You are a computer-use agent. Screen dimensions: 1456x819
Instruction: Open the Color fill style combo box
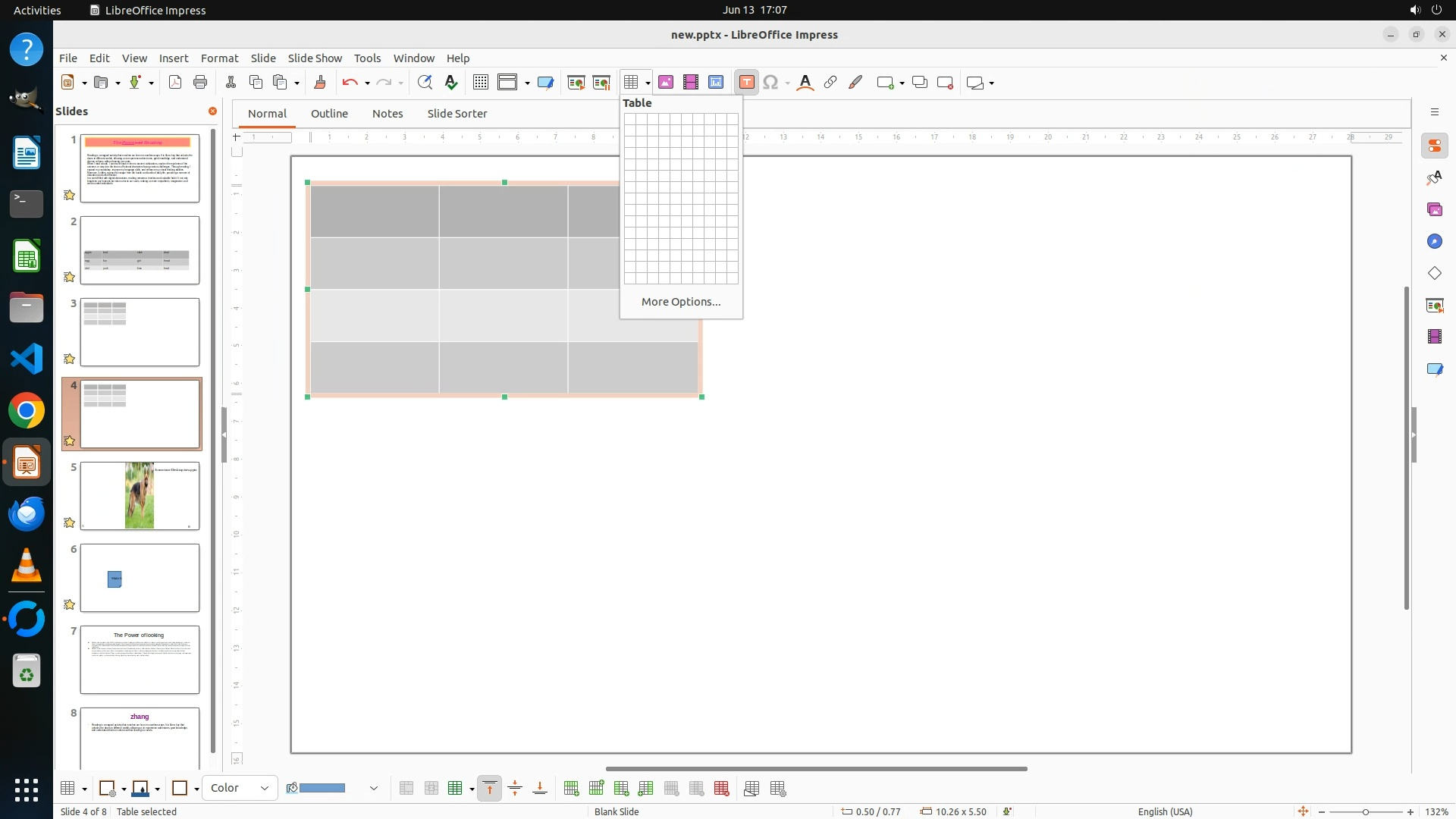click(x=240, y=788)
